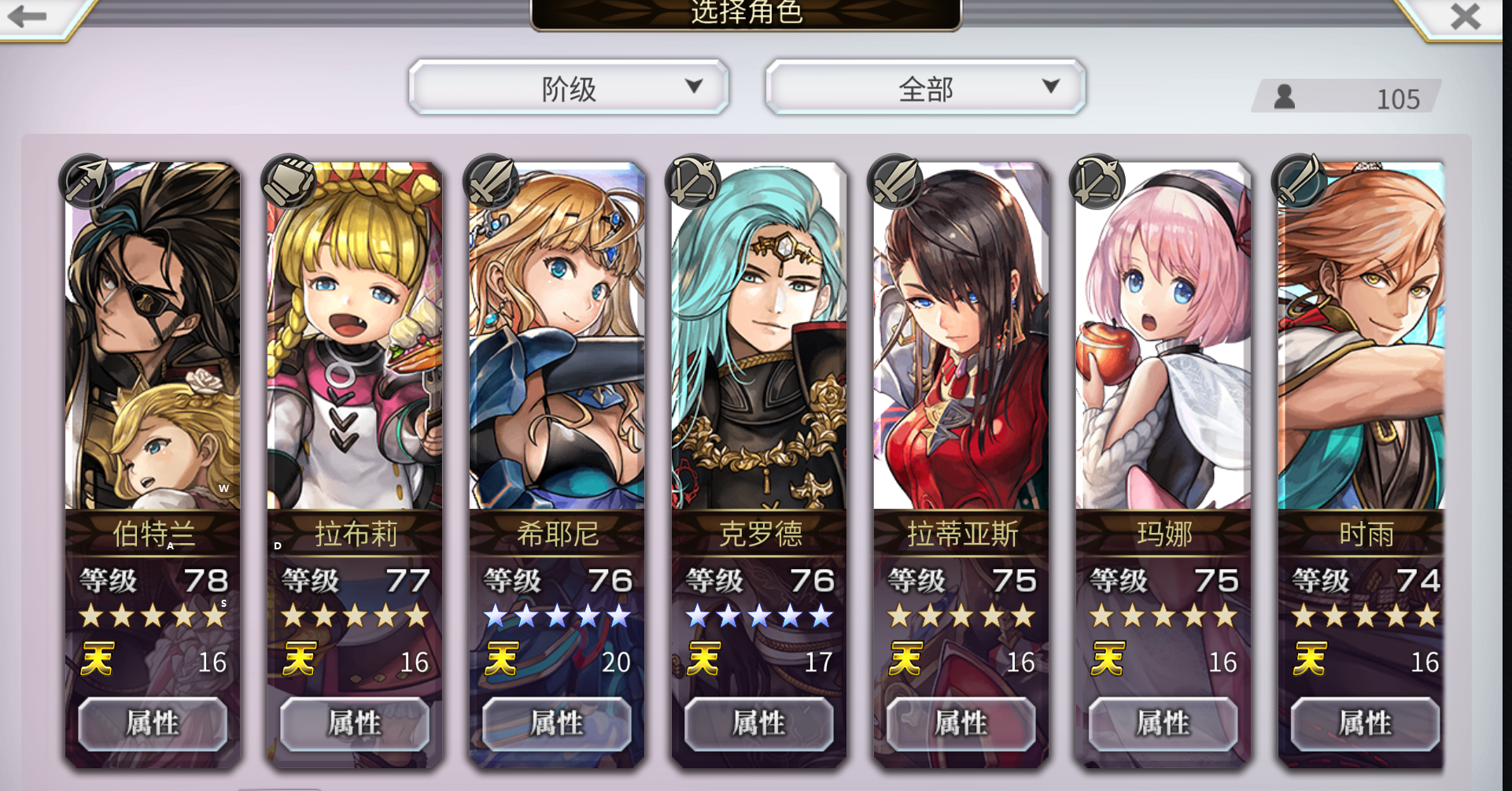The width and height of the screenshot is (1512, 791).
Task: Show 属性 for 玛娜
Action: pos(1164,723)
